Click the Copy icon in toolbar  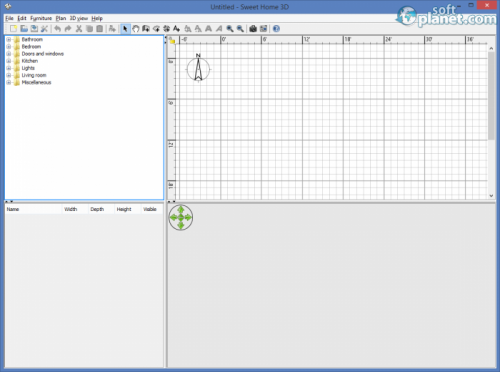click(x=89, y=29)
